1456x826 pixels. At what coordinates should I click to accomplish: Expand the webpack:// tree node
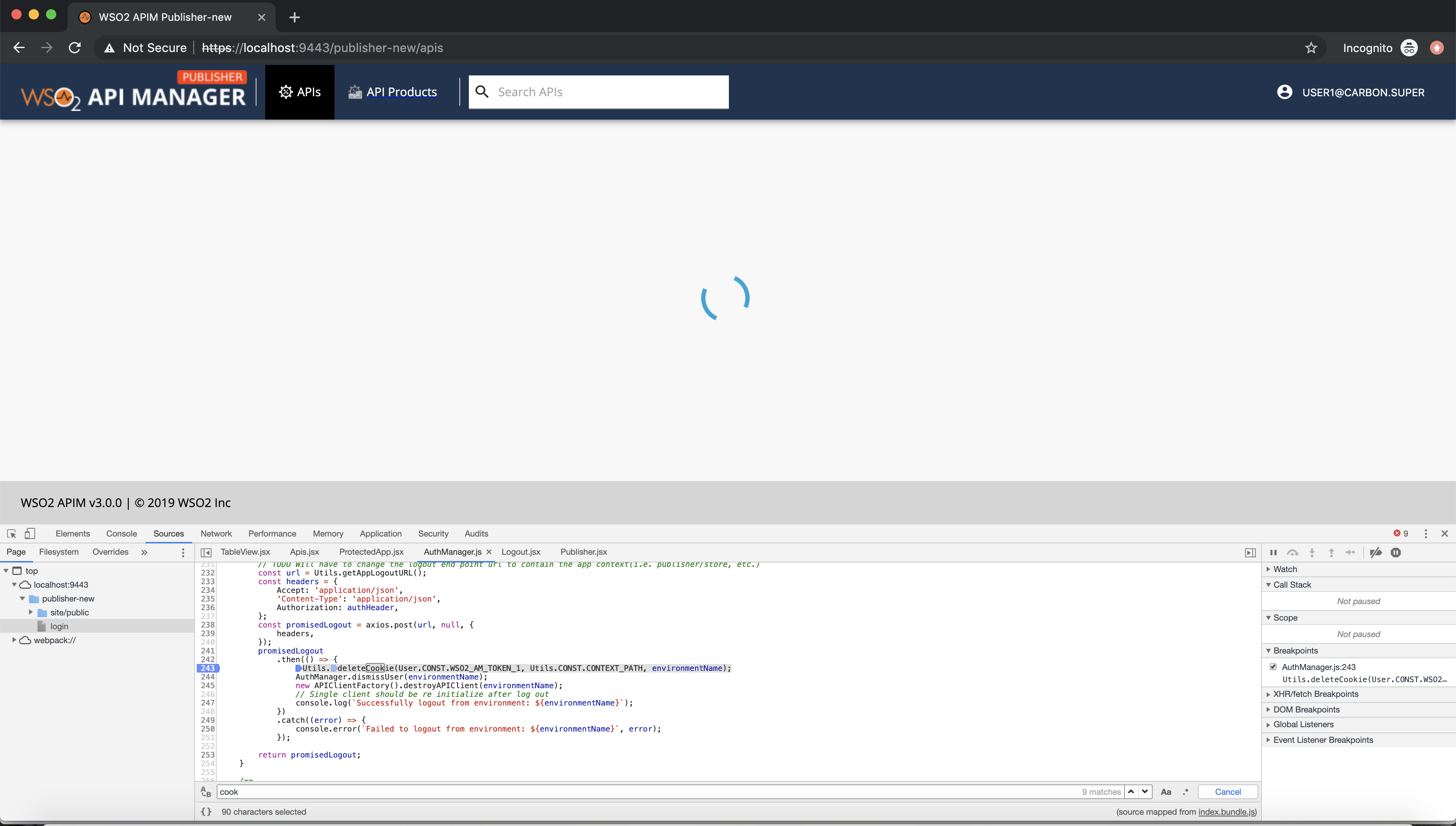coord(13,639)
